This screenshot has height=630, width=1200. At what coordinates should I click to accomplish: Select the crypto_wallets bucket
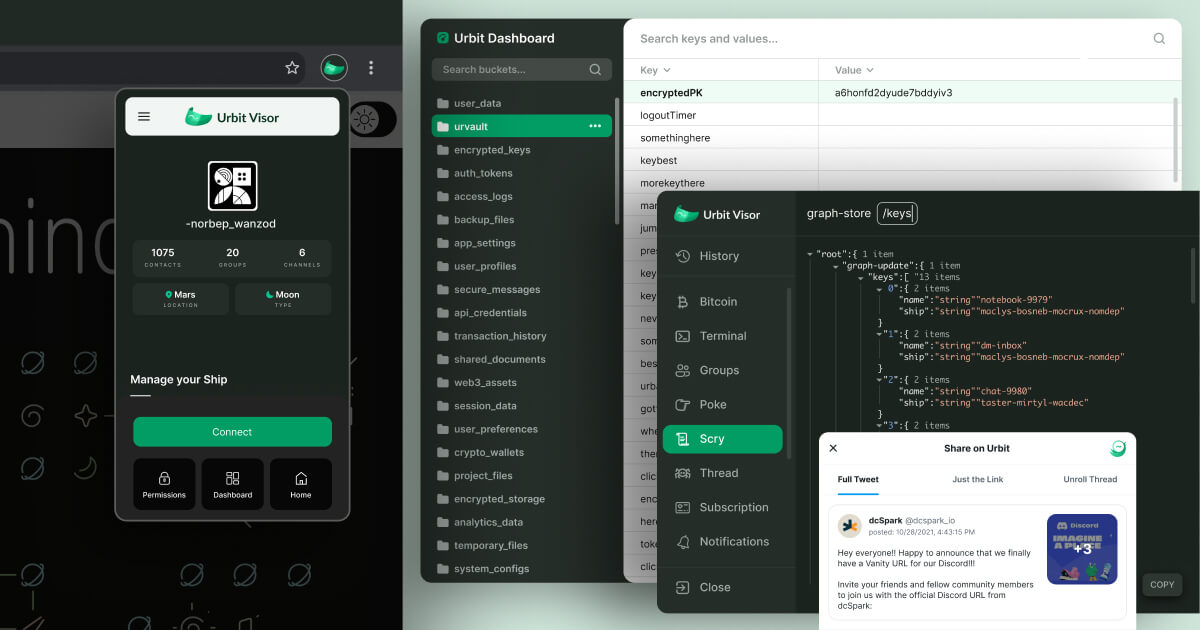pyautogui.click(x=521, y=453)
